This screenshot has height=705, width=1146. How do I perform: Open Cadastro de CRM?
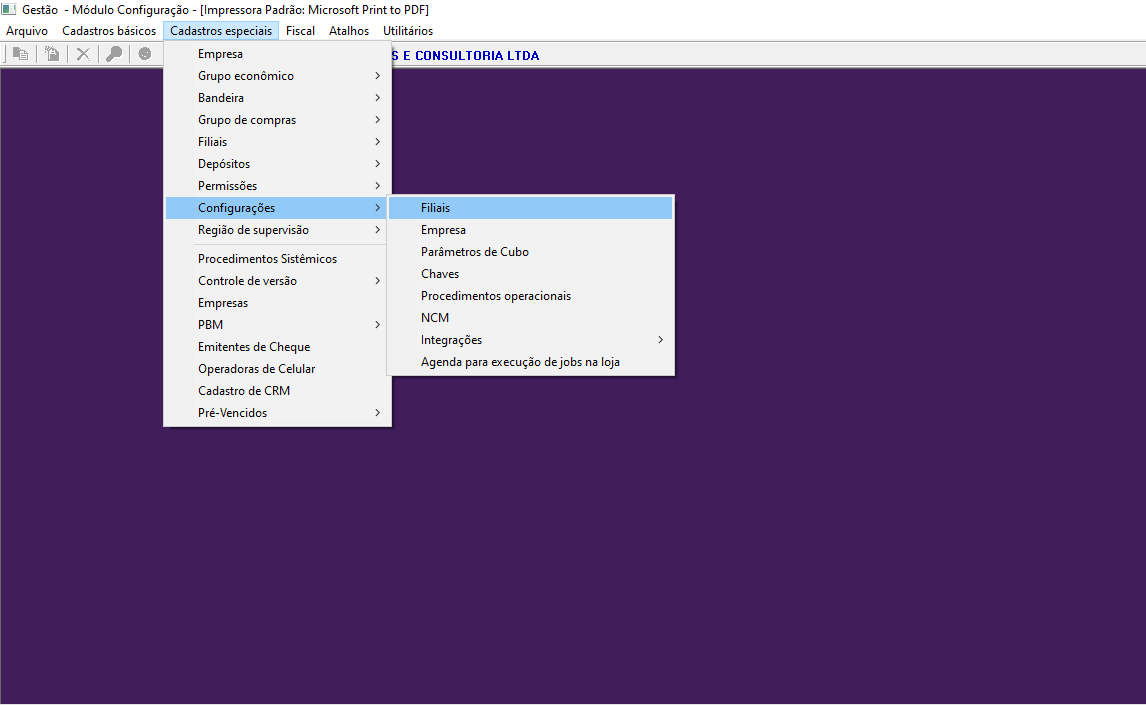coord(278,390)
